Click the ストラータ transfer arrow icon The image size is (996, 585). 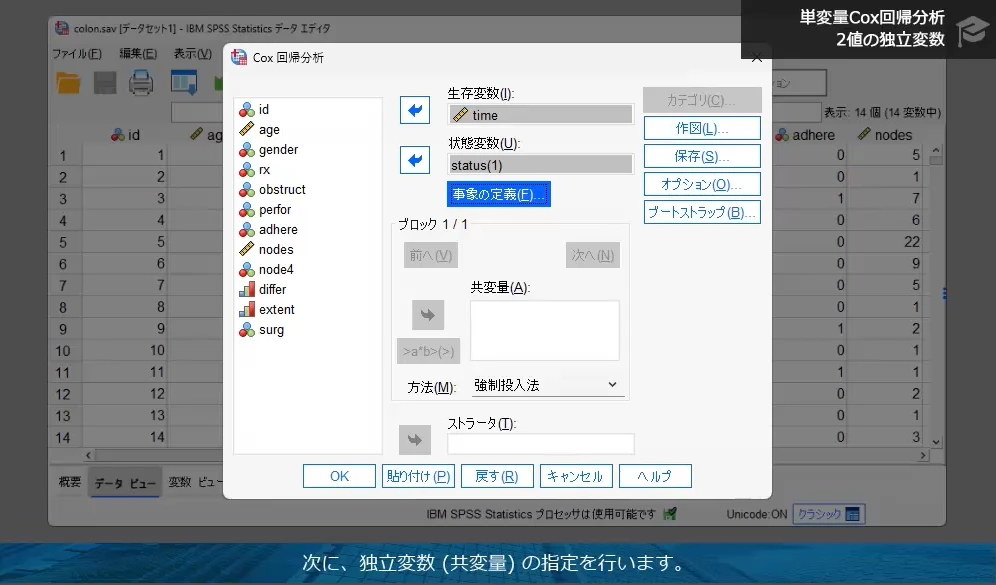coord(414,439)
